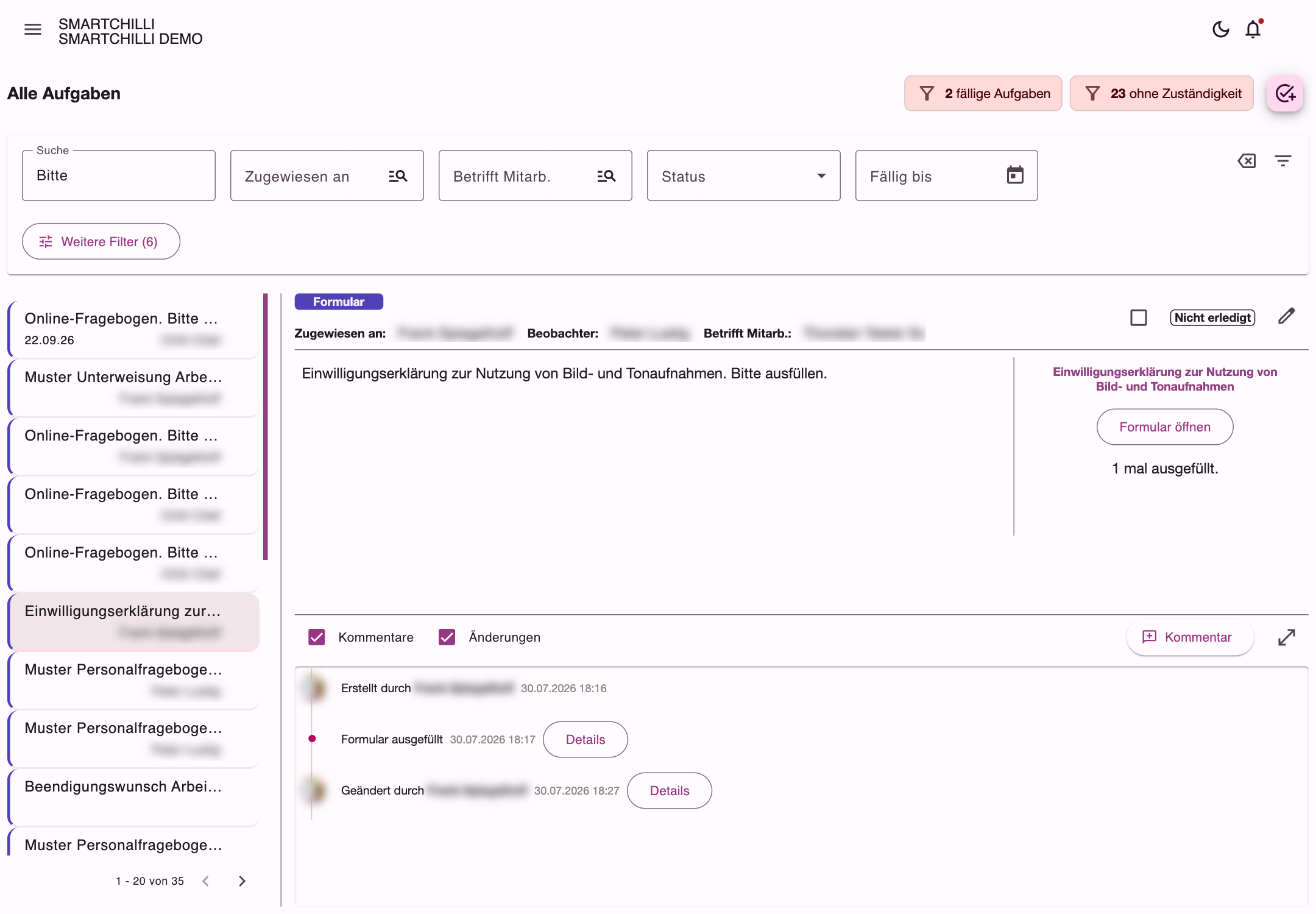Clear filters with the backspace icon
Screen dimensions: 1316x914
1247,161
